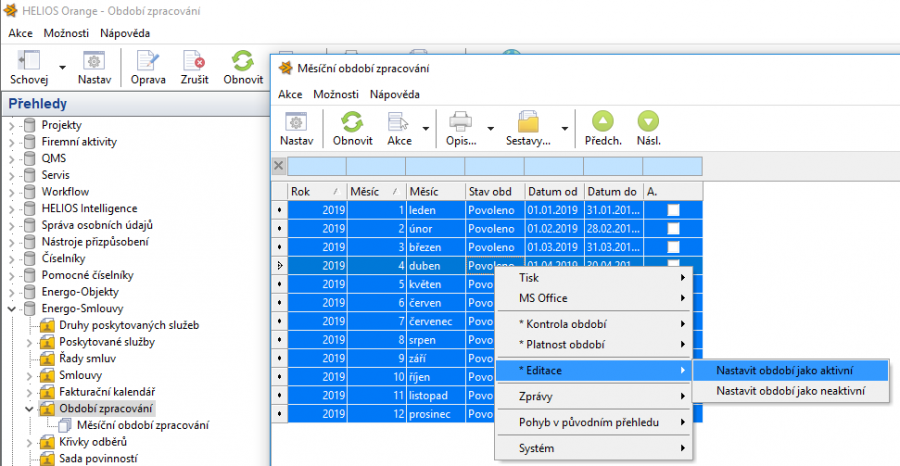This screenshot has height=466, width=900.
Task: Toggle the A. checkbox for leden row
Action: 673,210
